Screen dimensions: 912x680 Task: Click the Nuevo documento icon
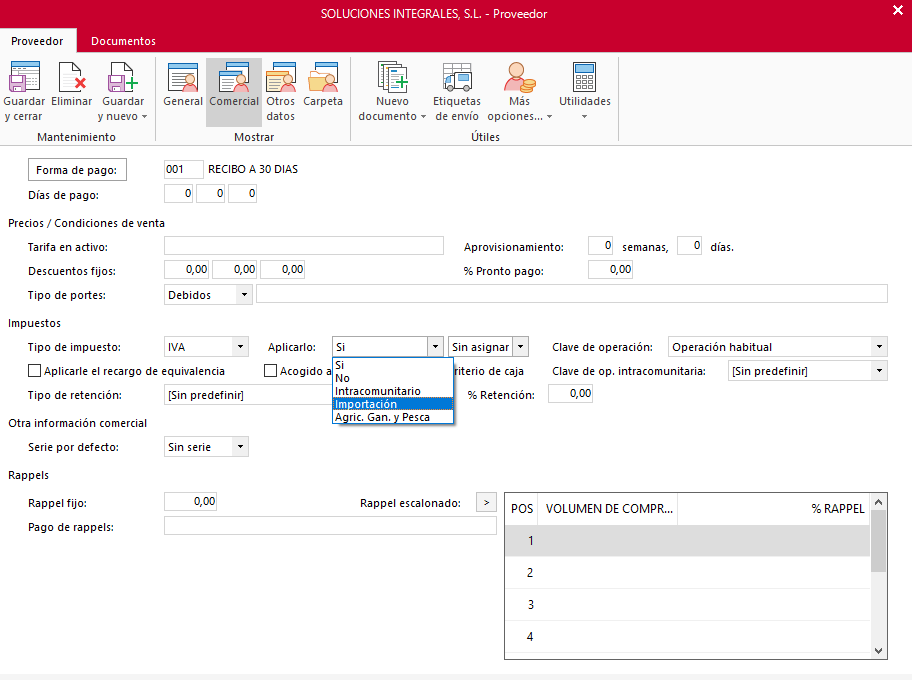click(x=392, y=77)
